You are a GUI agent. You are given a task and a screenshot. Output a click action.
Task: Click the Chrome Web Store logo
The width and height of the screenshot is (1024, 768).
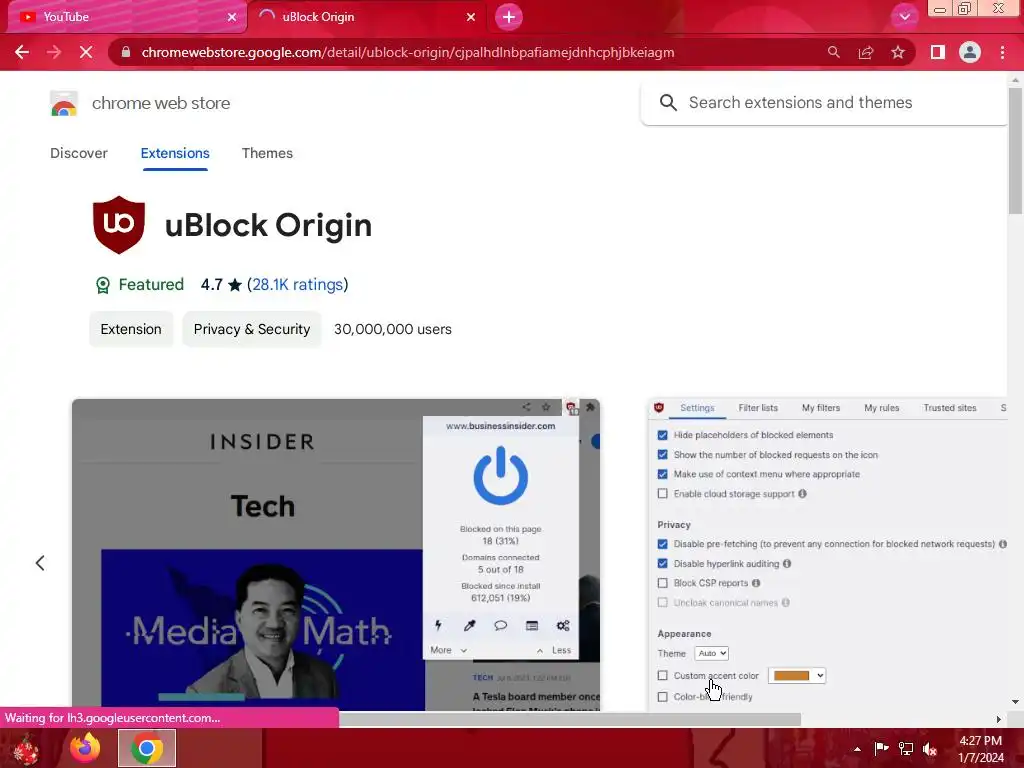click(64, 103)
